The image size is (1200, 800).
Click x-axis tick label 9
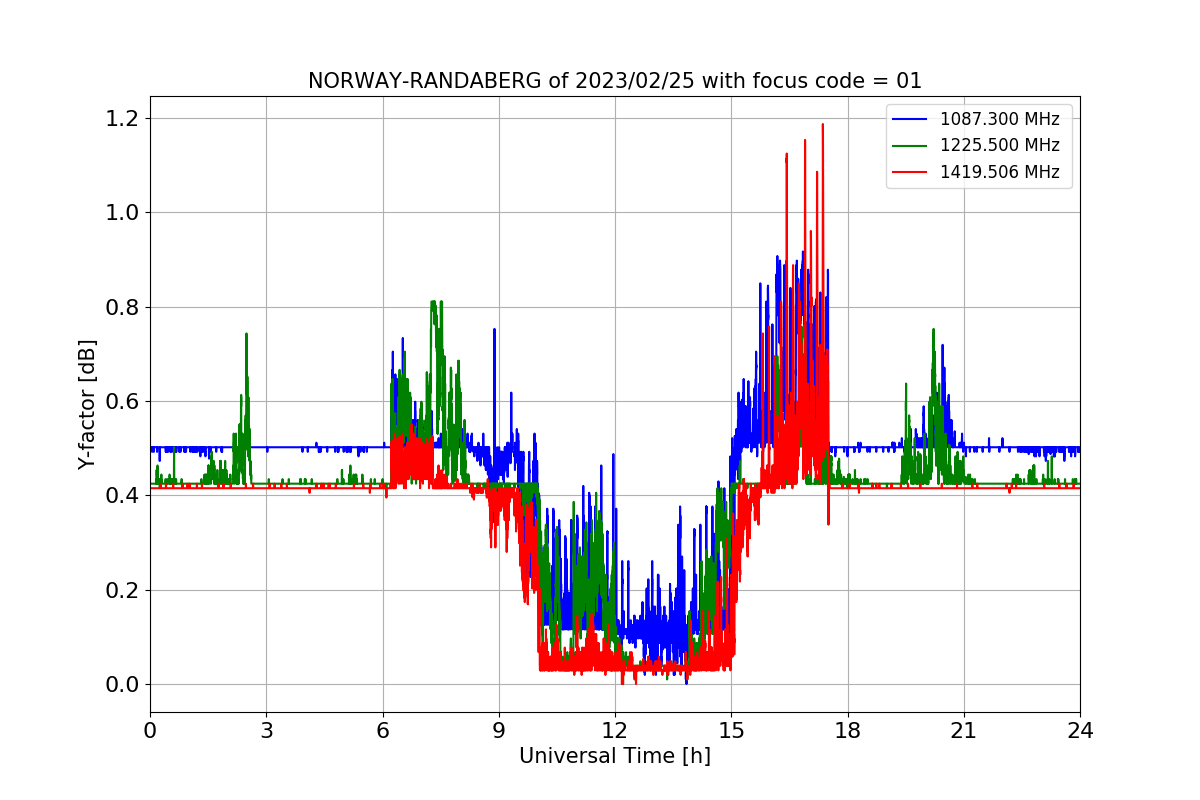[499, 731]
